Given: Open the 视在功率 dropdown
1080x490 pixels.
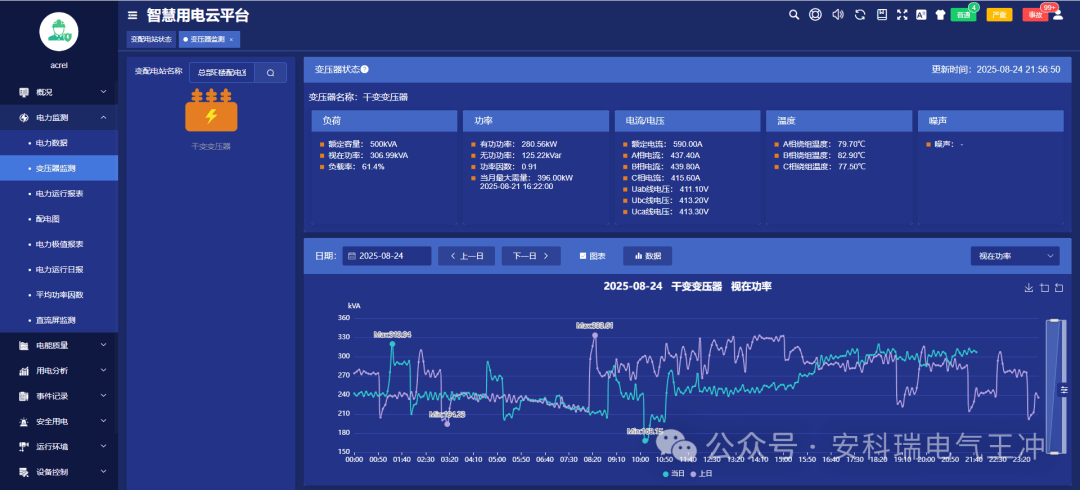Looking at the screenshot, I should click(x=1014, y=256).
